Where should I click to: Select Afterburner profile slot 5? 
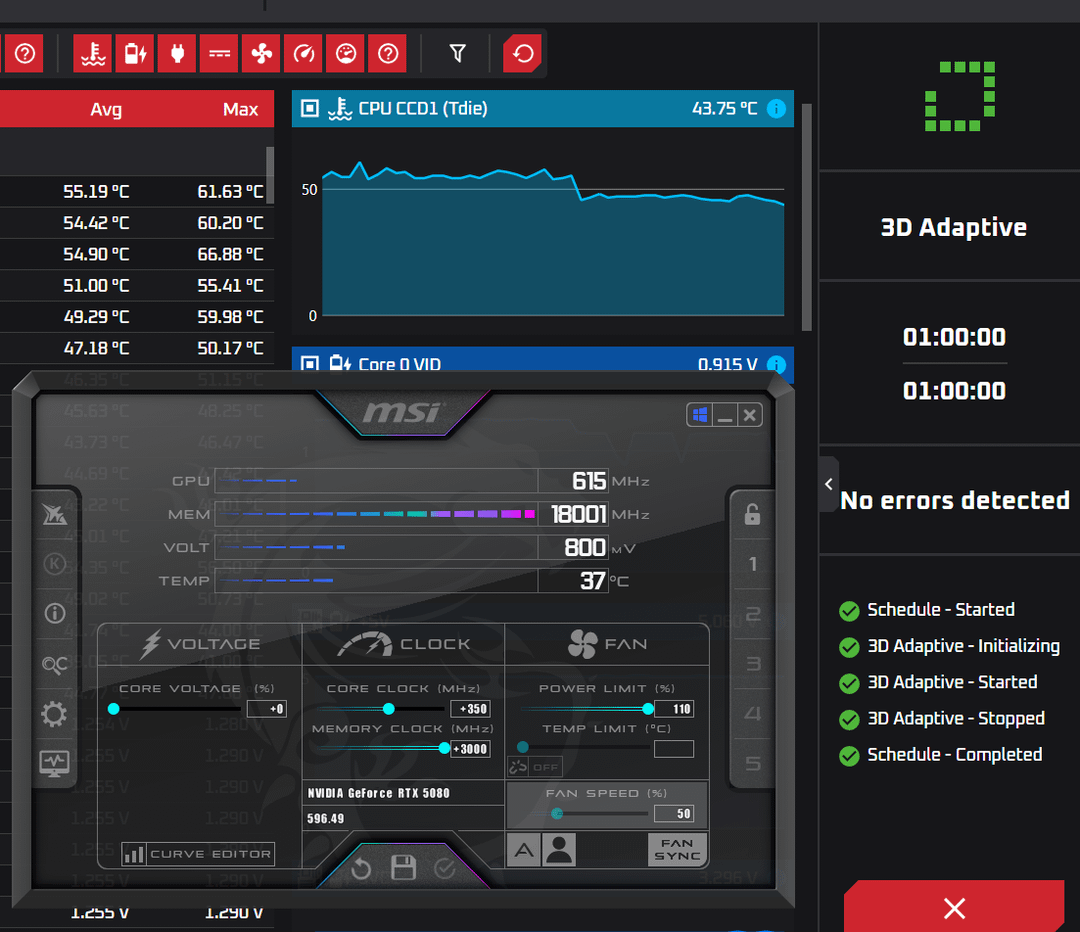[x=753, y=763]
